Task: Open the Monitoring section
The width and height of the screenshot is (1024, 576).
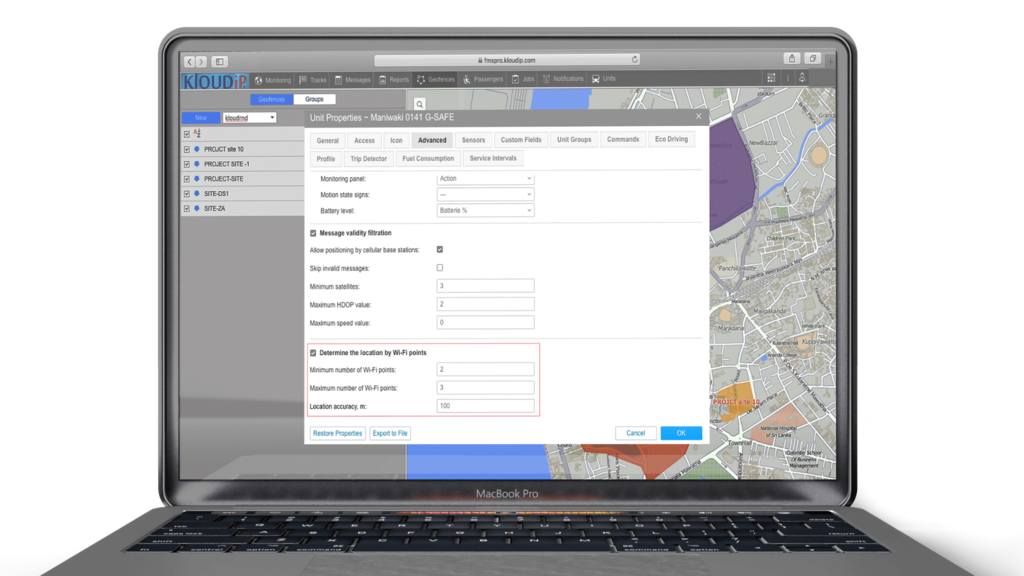Action: (273, 80)
